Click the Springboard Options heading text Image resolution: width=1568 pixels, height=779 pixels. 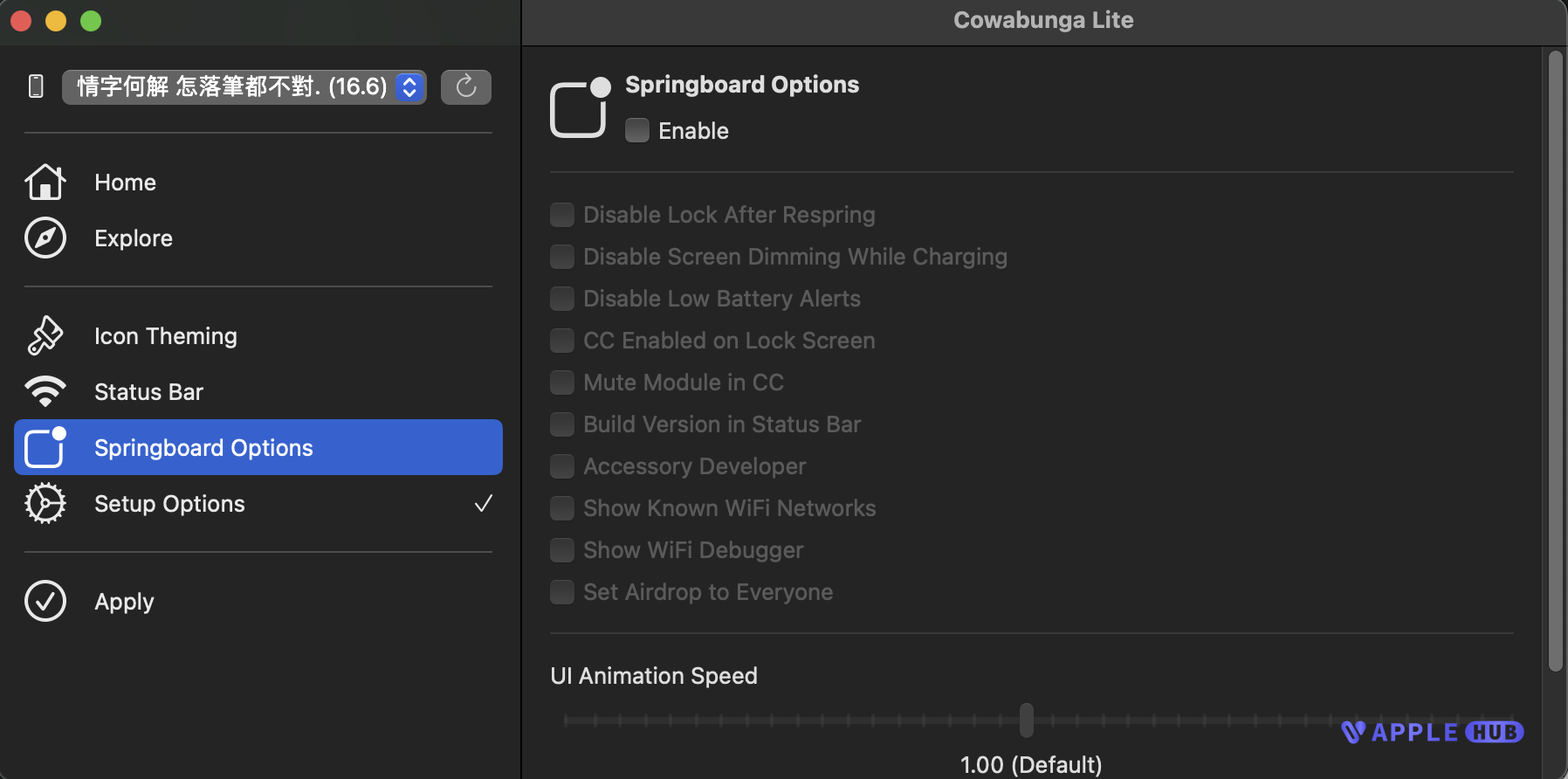[742, 85]
